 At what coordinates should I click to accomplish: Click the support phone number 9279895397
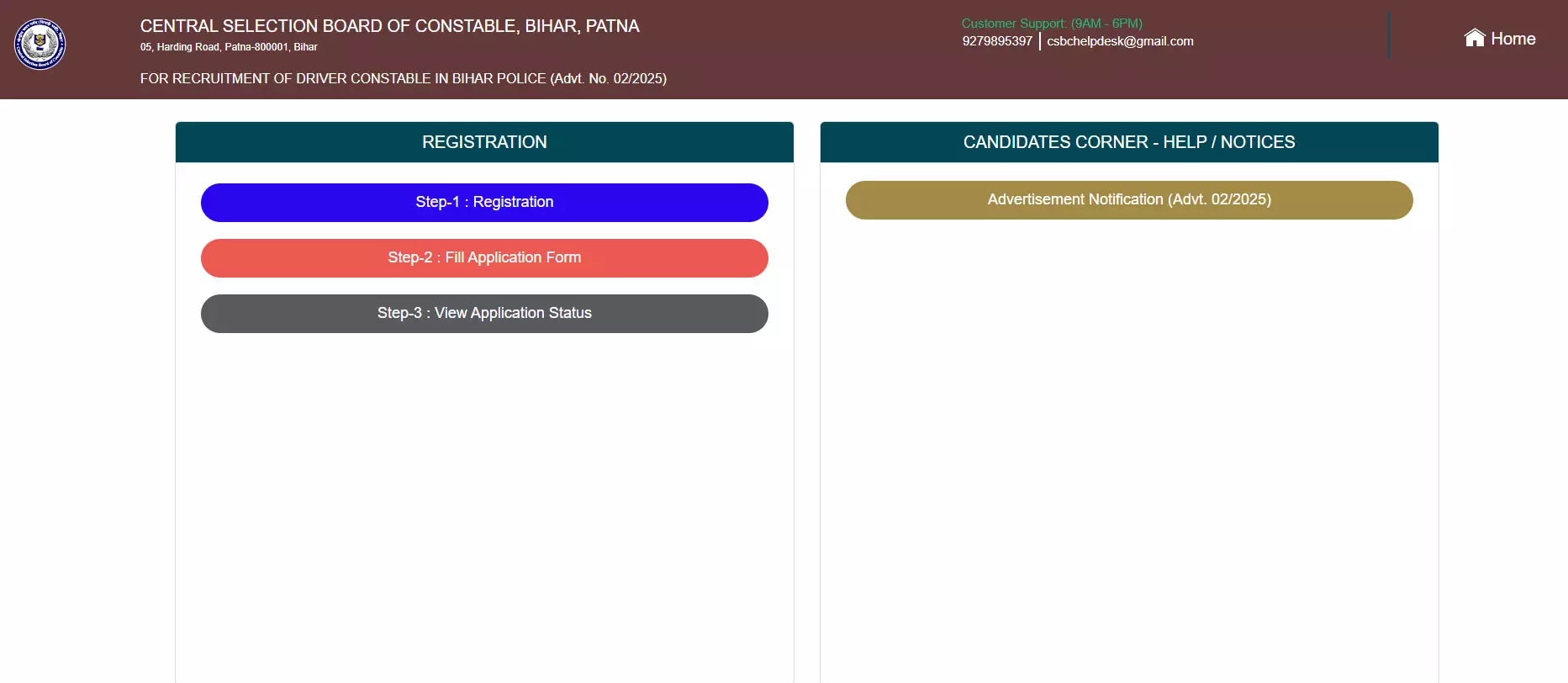click(x=997, y=41)
